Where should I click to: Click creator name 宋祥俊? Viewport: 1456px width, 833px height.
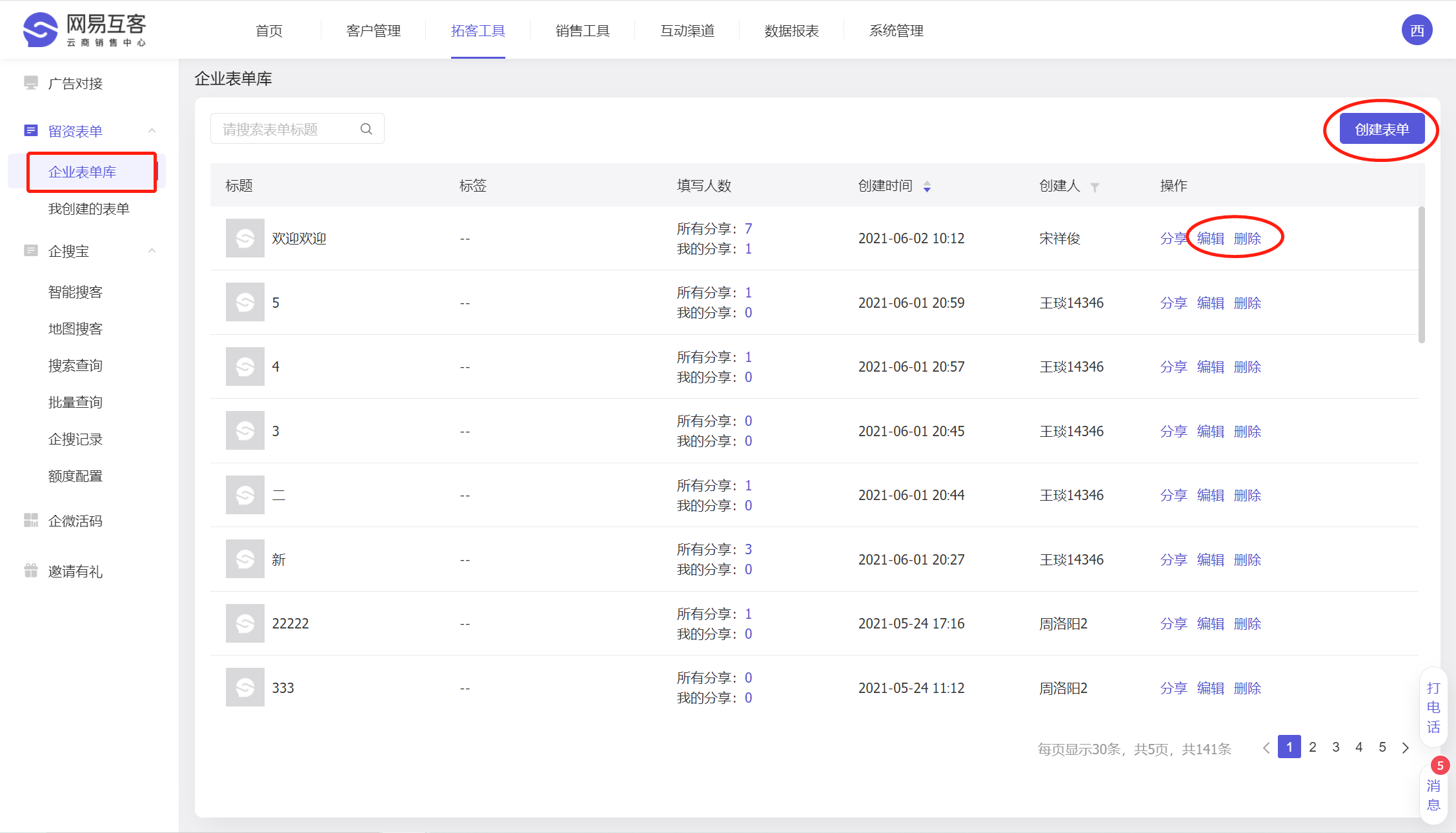(1060, 238)
